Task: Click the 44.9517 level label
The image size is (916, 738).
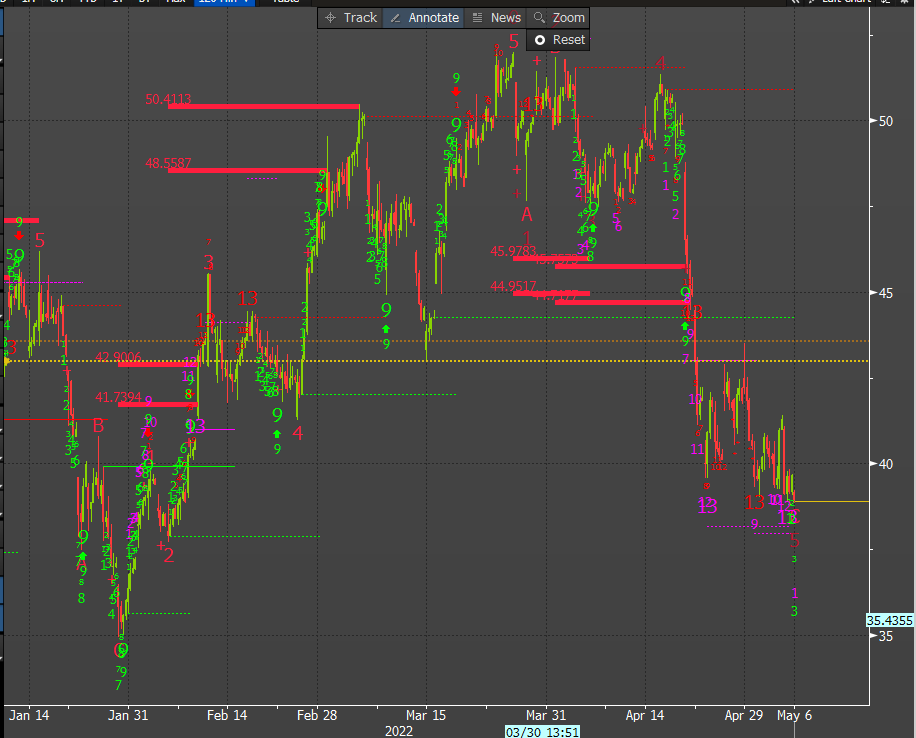Action: [x=513, y=286]
